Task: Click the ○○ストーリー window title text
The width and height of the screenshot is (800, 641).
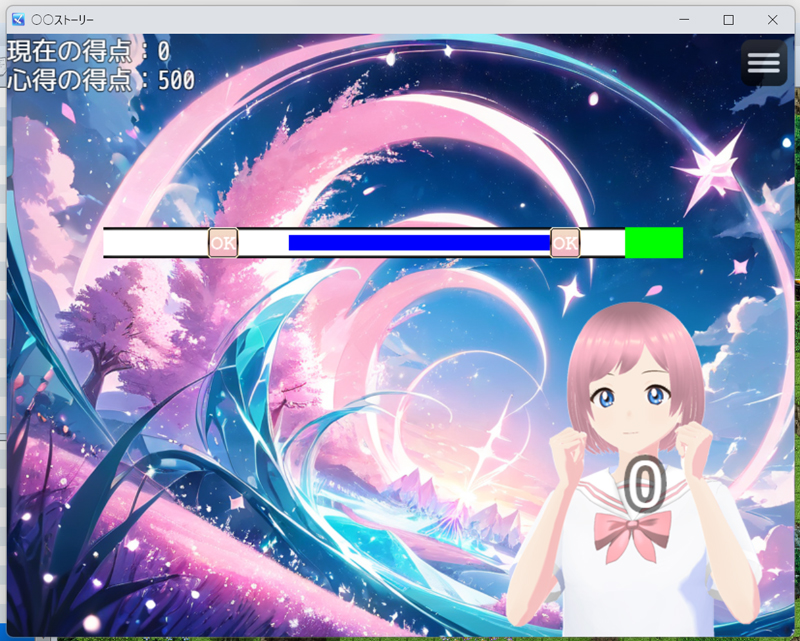Action: [64, 19]
